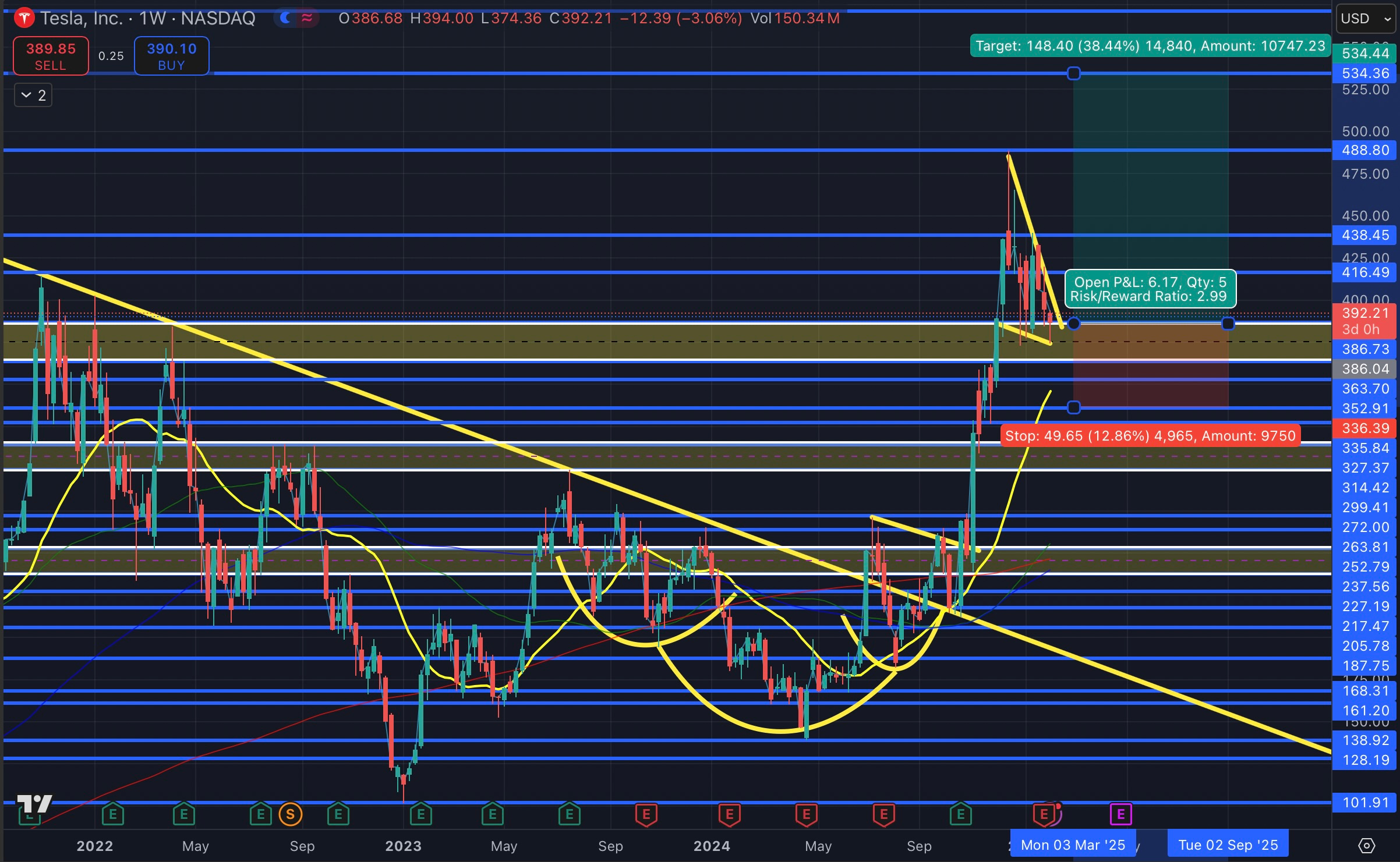The image size is (1400, 862).
Task: Click the 389.85 SELL button
Action: 51,56
